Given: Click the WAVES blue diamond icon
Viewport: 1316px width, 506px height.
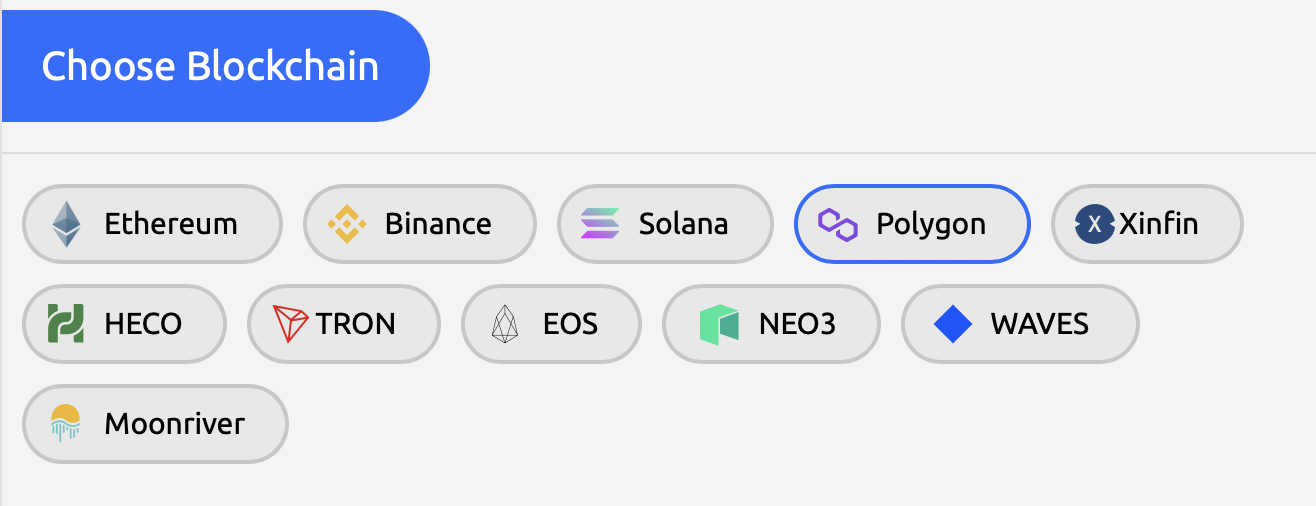Looking at the screenshot, I should [x=952, y=324].
